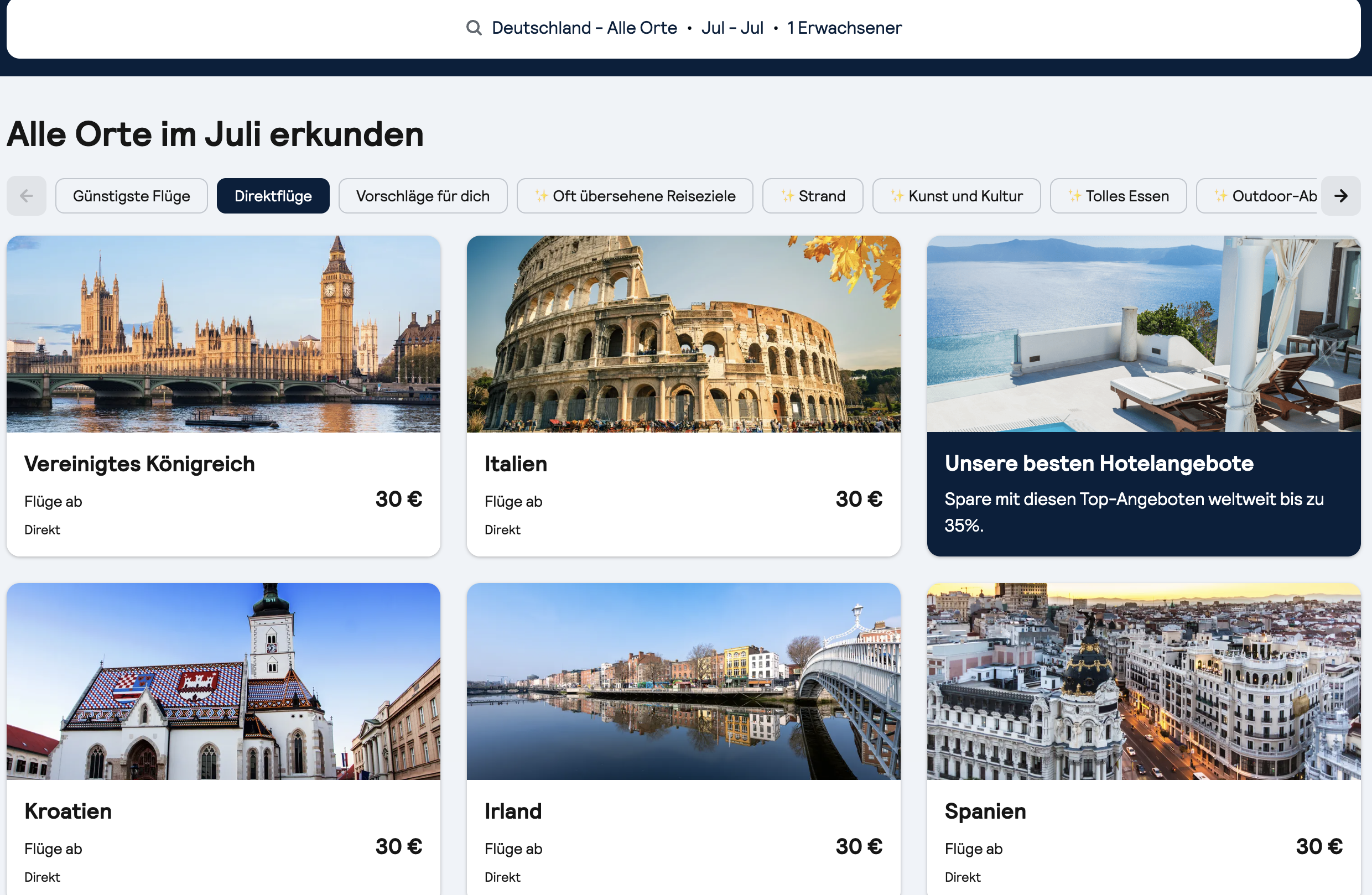This screenshot has height=895, width=1372.
Task: Click Unsere besten Hotelangebote heading
Action: [1099, 464]
